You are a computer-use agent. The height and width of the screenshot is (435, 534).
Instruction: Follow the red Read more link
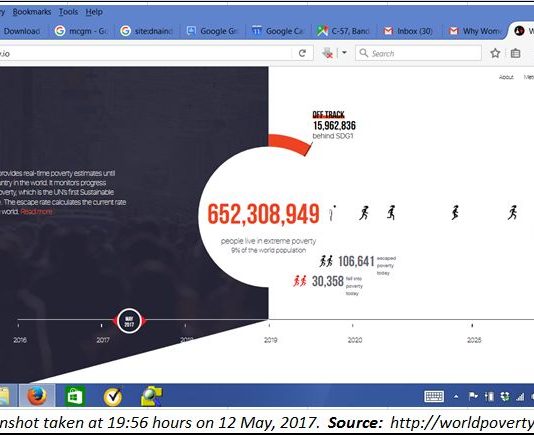click(x=36, y=212)
